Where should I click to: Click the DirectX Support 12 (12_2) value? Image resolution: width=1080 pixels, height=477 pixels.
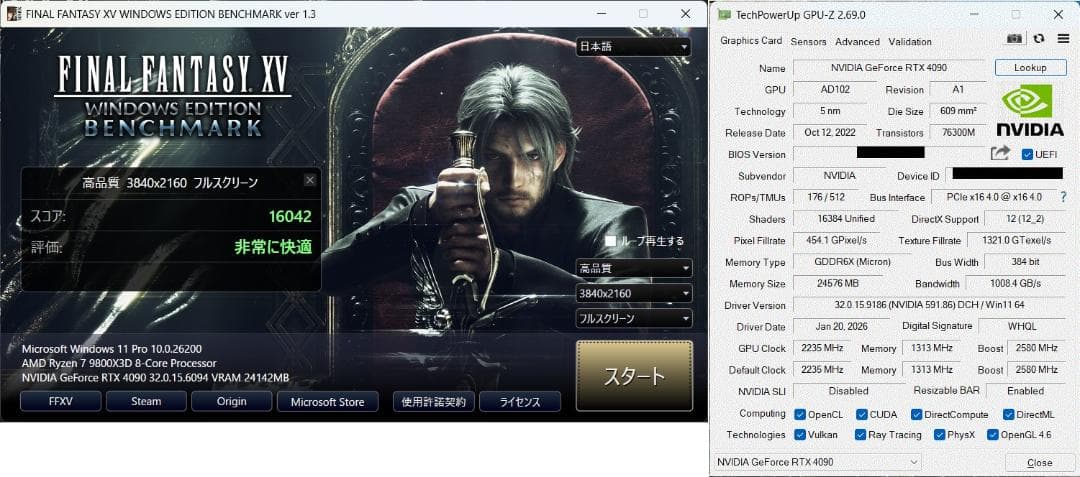(1025, 218)
